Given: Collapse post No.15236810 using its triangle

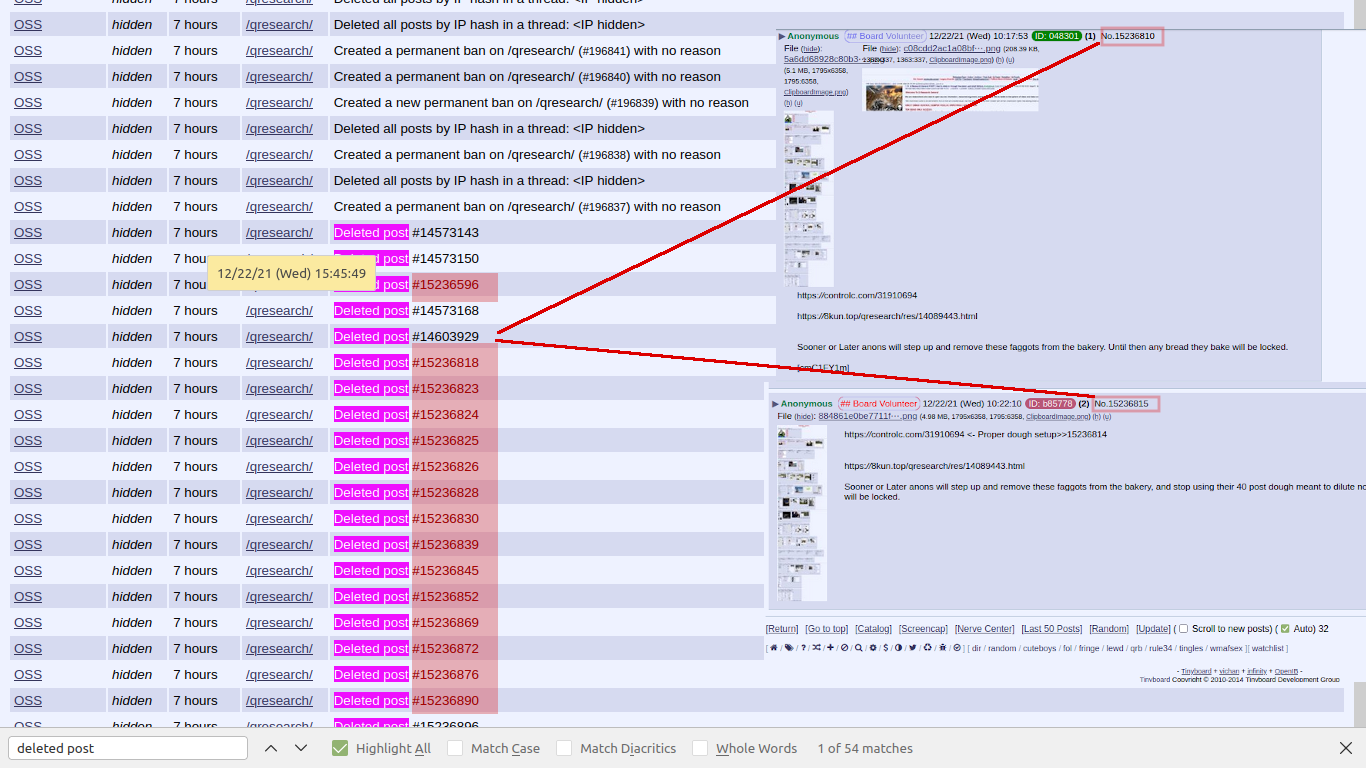Looking at the screenshot, I should coord(782,36).
